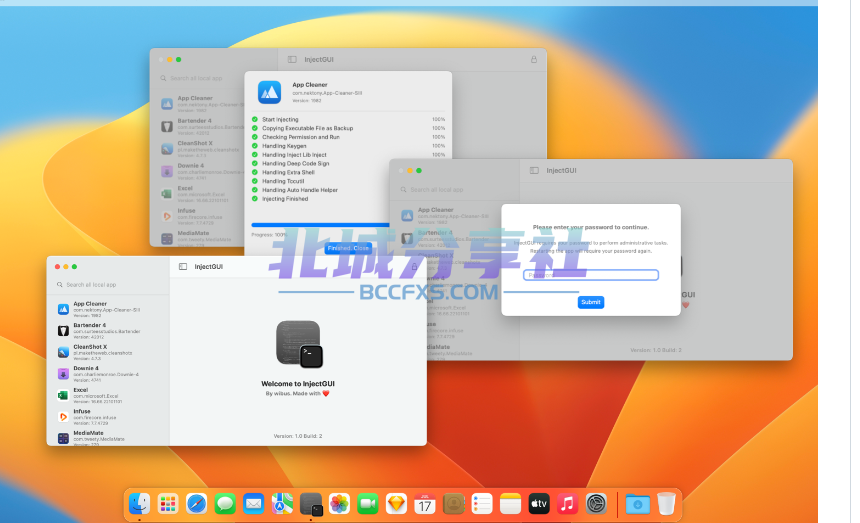This screenshot has width=860, height=523.
Task: Open Music from the Dock
Action: click(x=568, y=503)
